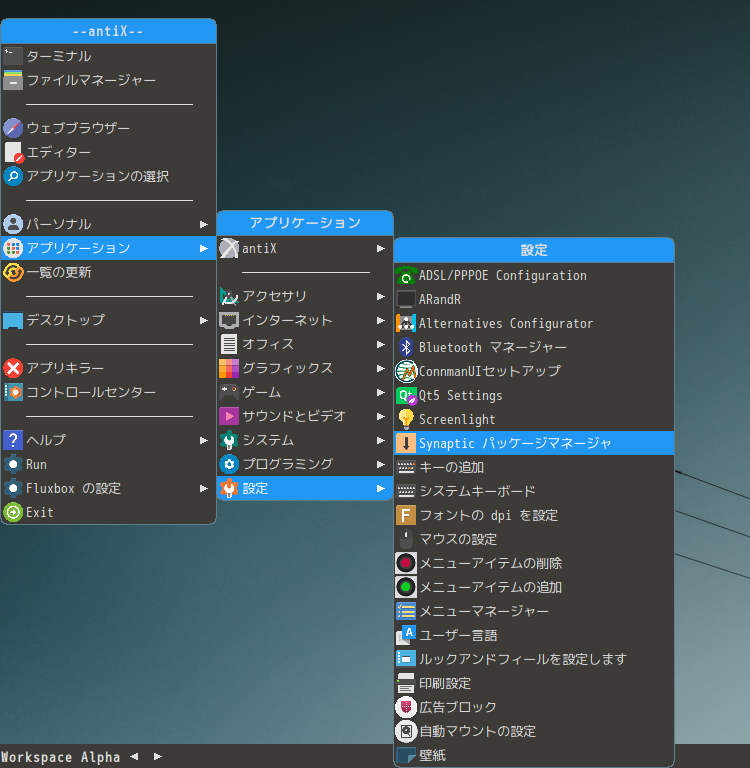Click the アプリケーション submenu title header
Screen dimensions: 750x768
(x=305, y=223)
